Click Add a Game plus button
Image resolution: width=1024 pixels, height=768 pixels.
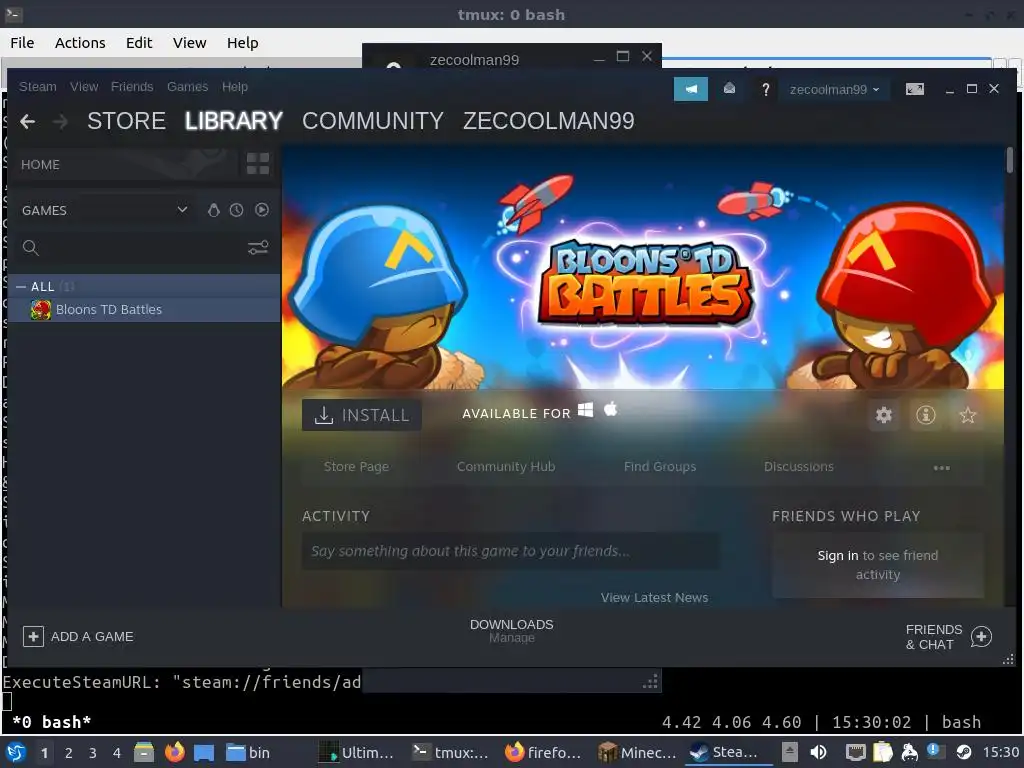tap(33, 637)
